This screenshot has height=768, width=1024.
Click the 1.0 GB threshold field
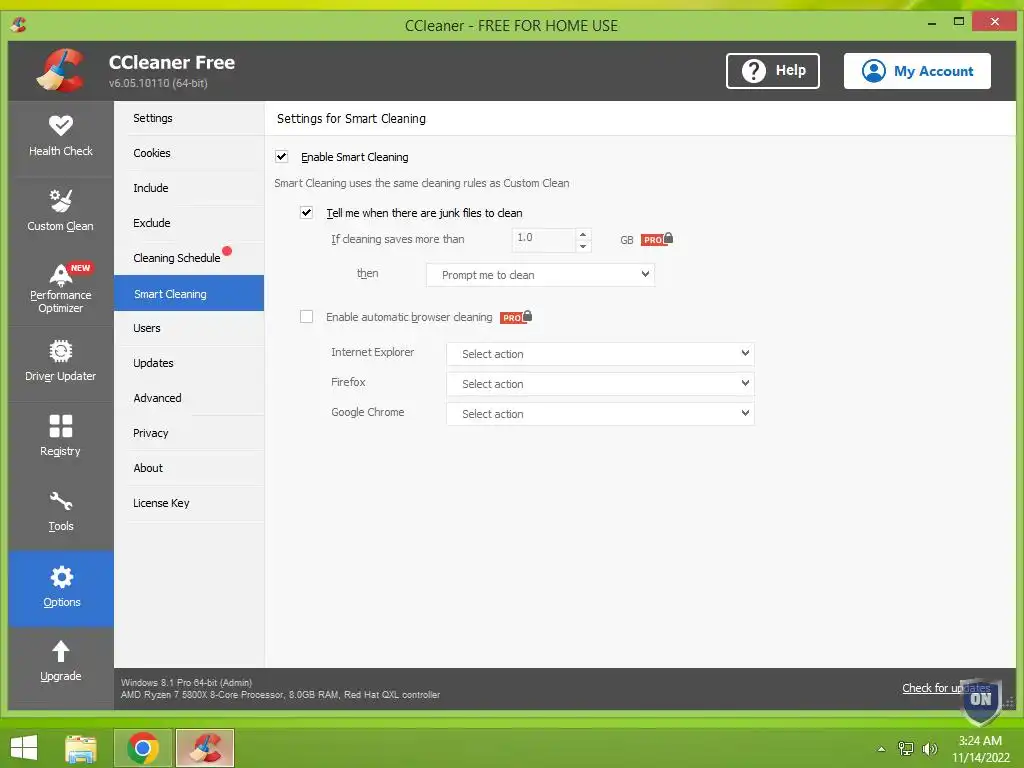coord(543,239)
